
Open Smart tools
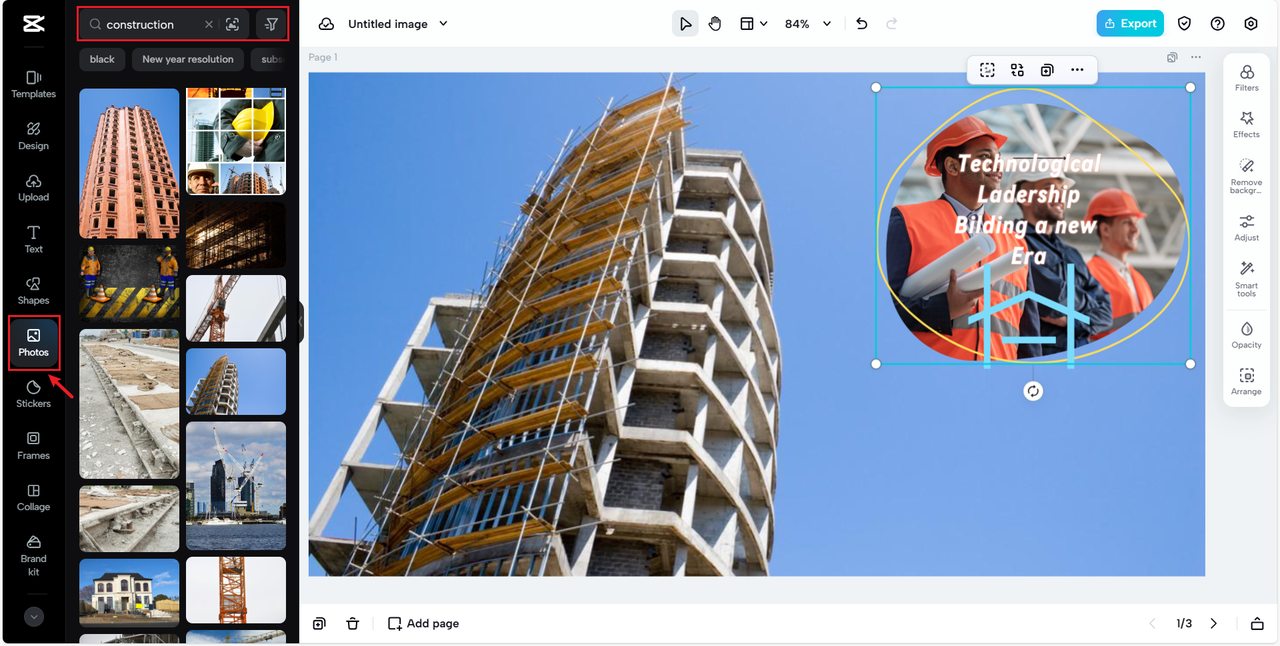tap(1247, 279)
